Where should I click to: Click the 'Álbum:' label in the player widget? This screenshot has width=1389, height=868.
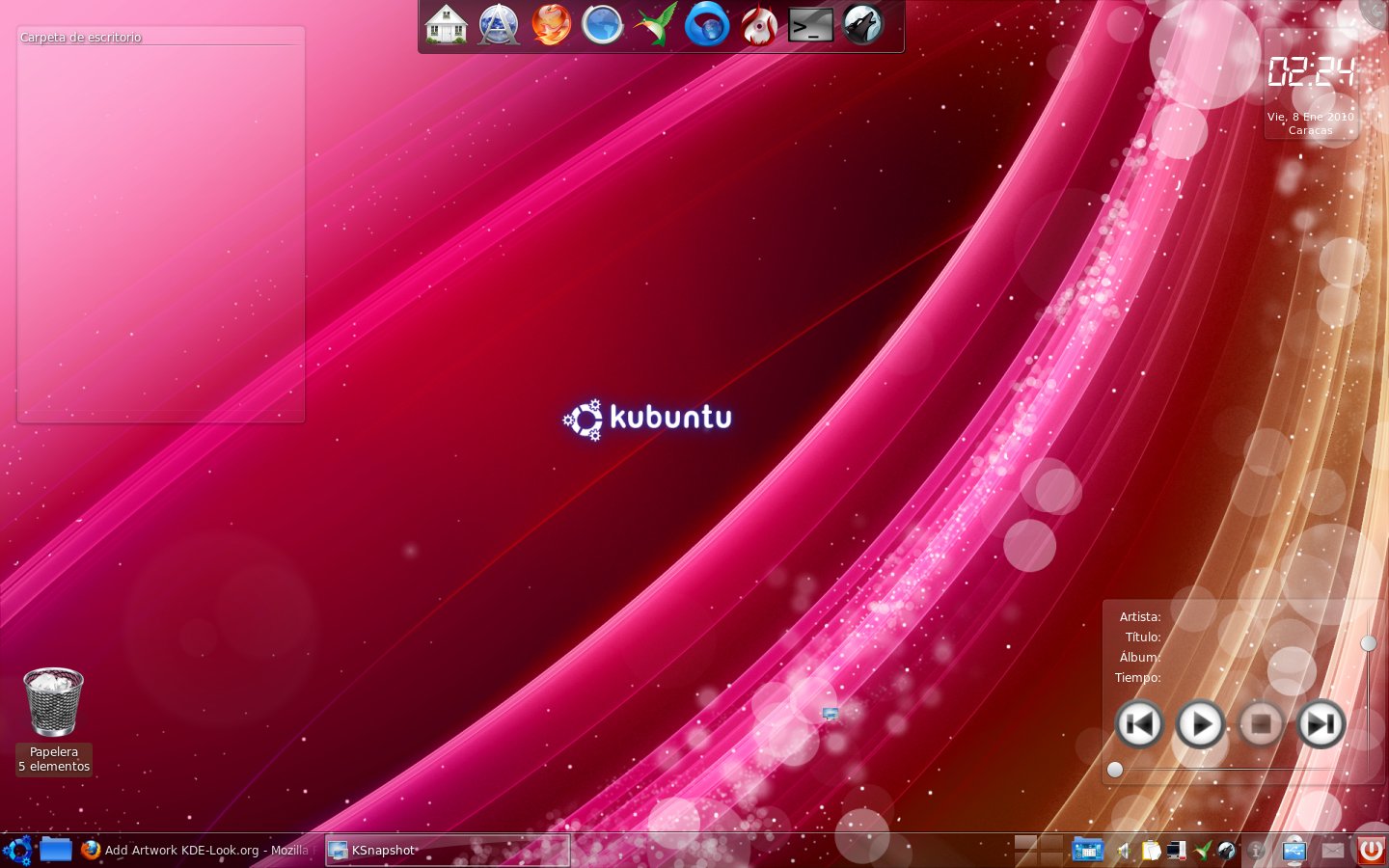(1140, 657)
